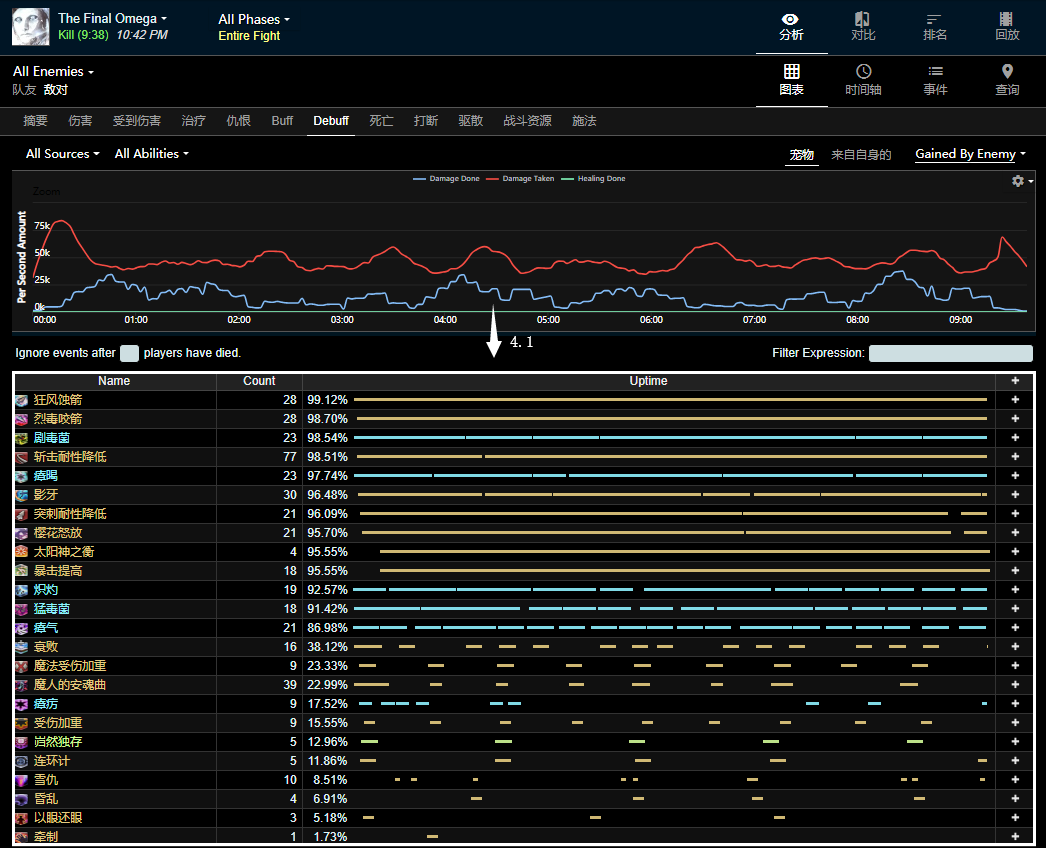Expand The Final Omega boss dropdown
1046x848 pixels.
(x=112, y=18)
